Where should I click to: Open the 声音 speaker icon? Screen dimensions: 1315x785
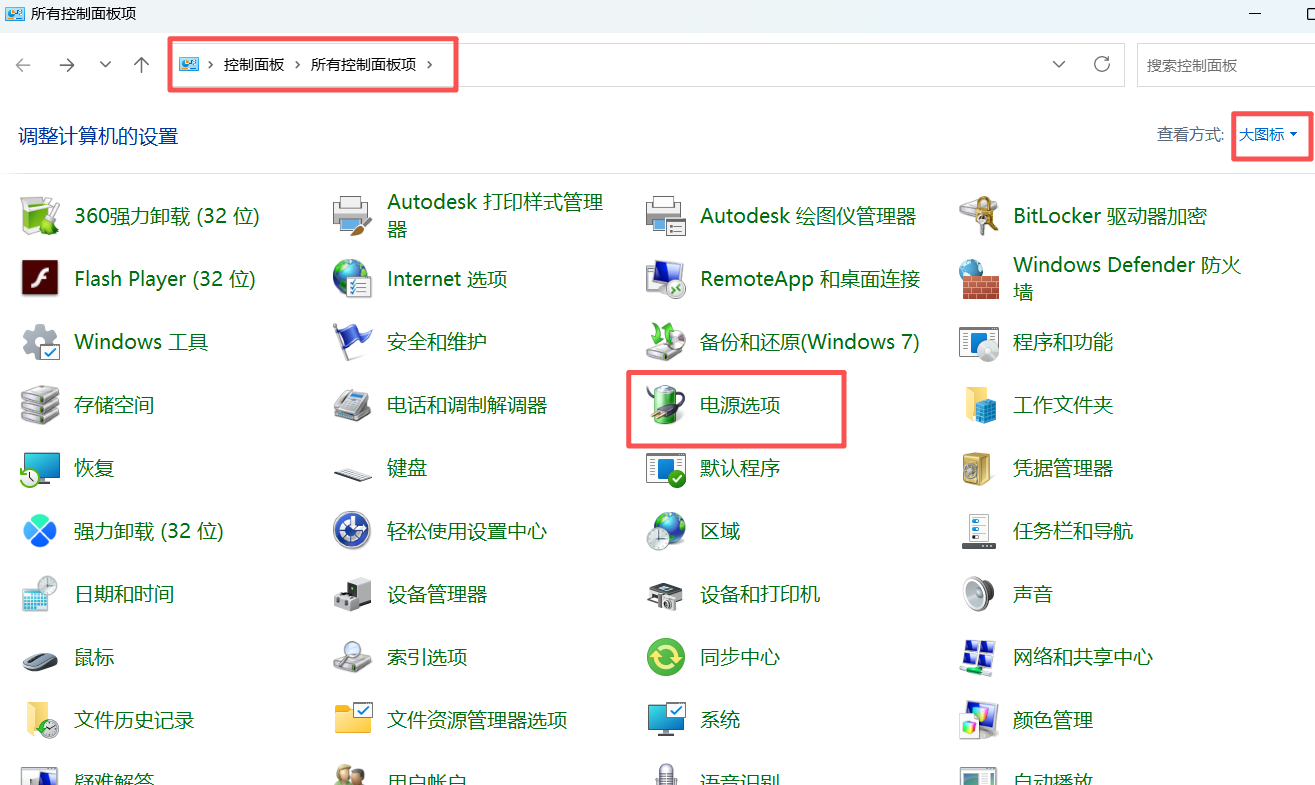(979, 594)
